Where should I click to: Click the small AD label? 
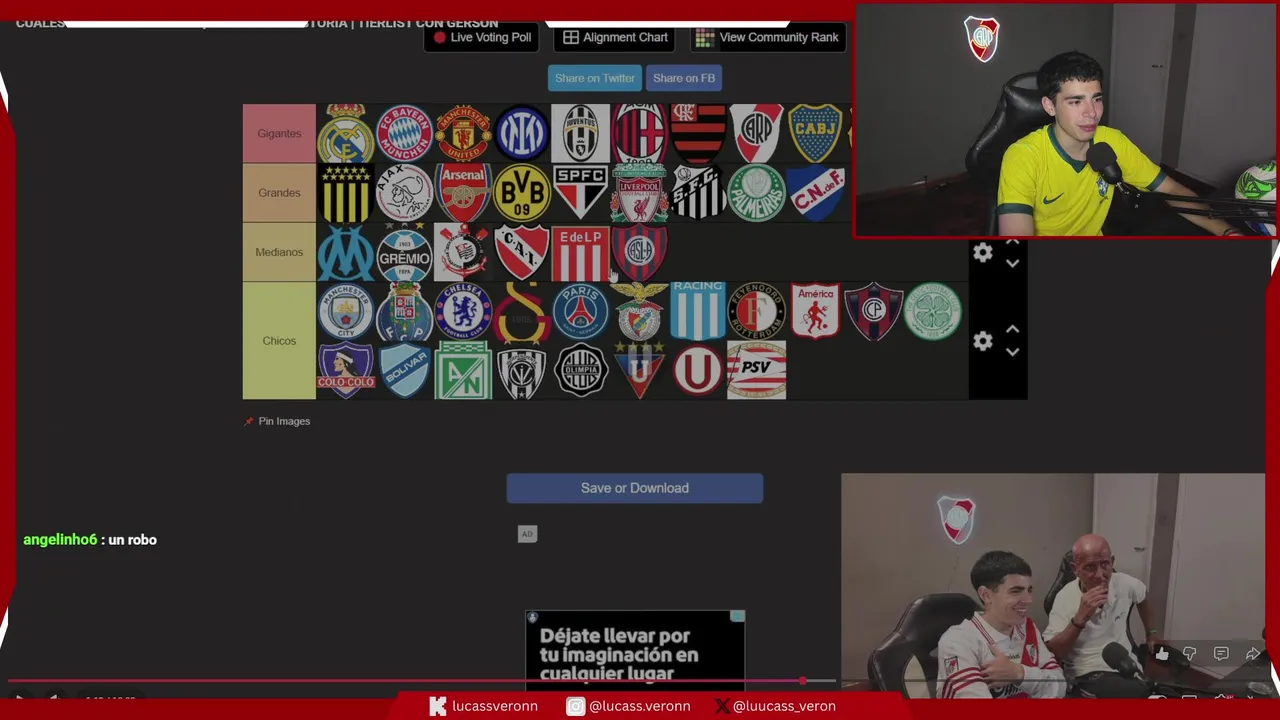pos(527,534)
